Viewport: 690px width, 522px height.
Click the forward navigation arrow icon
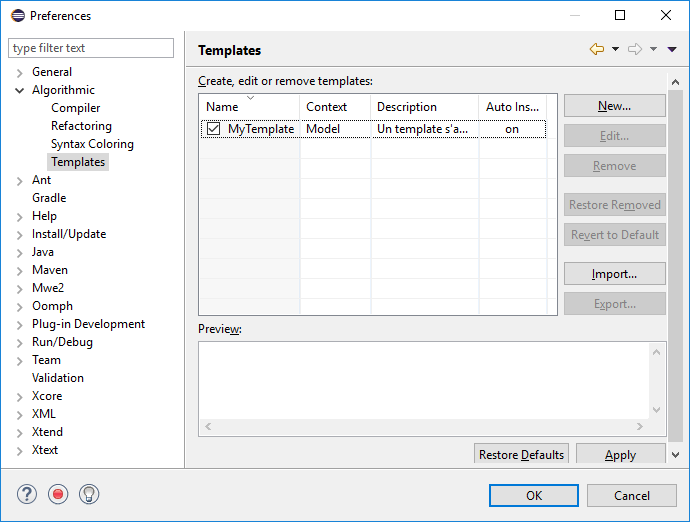click(x=635, y=49)
